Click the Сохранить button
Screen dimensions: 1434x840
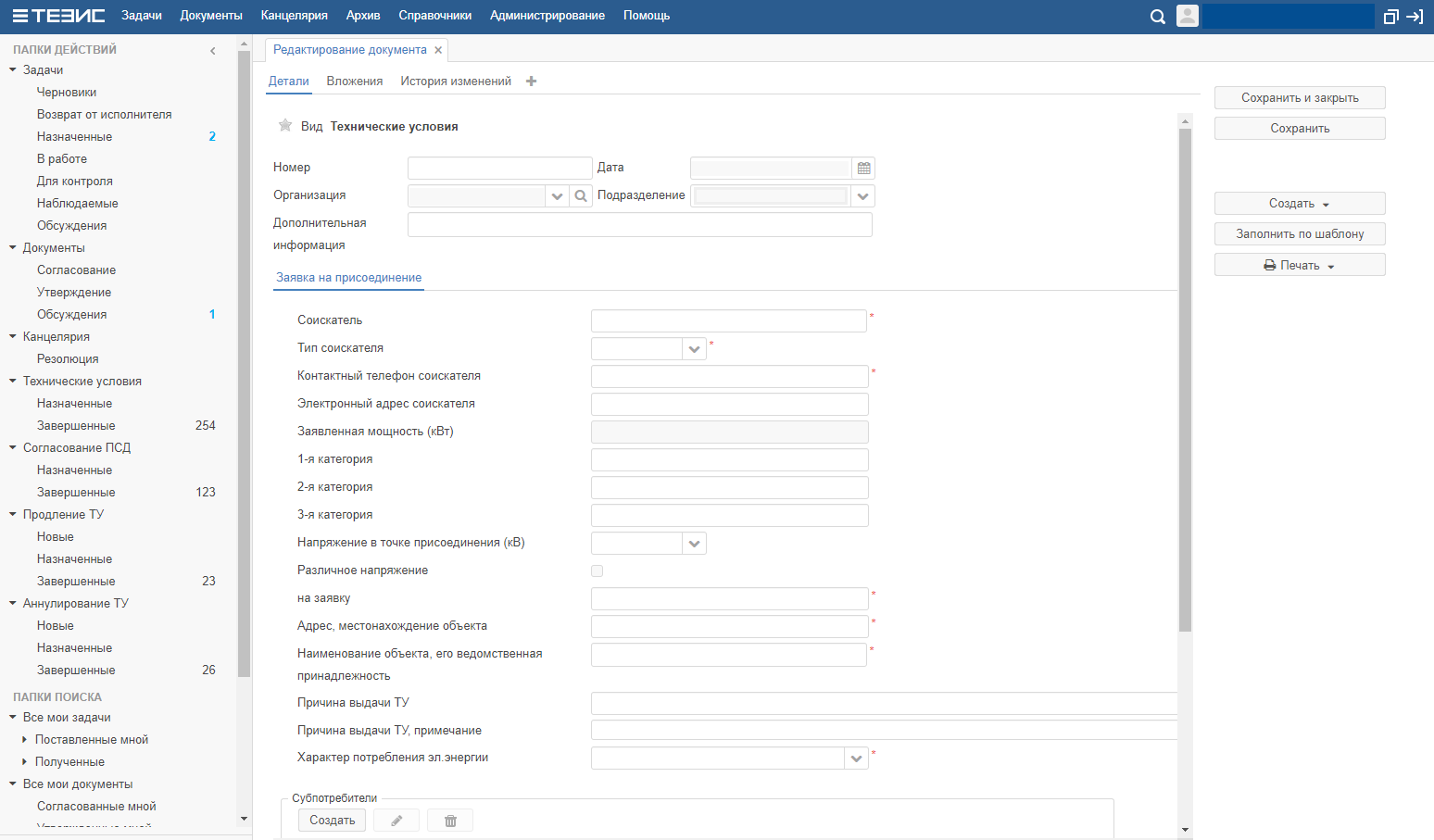(x=1300, y=129)
